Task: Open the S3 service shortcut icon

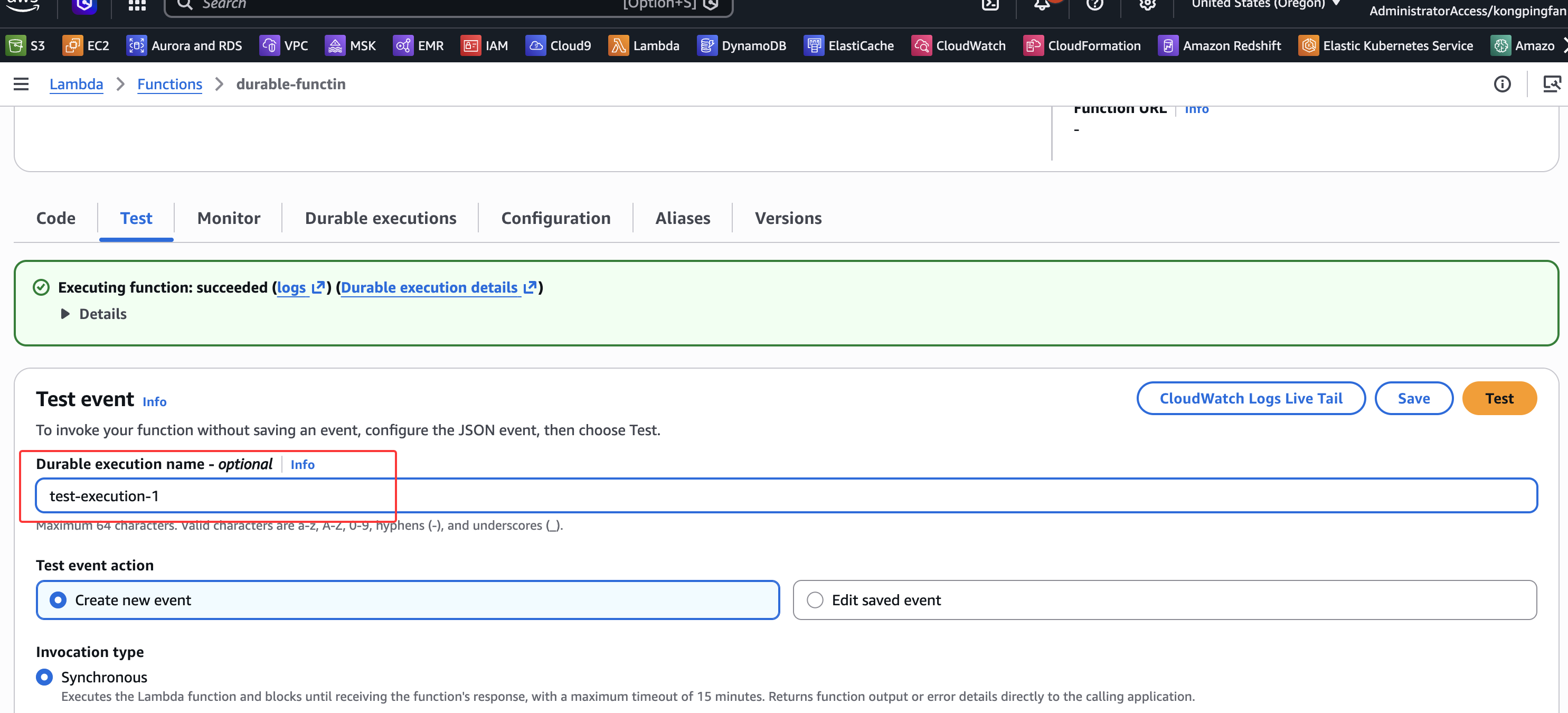Action: tap(16, 45)
